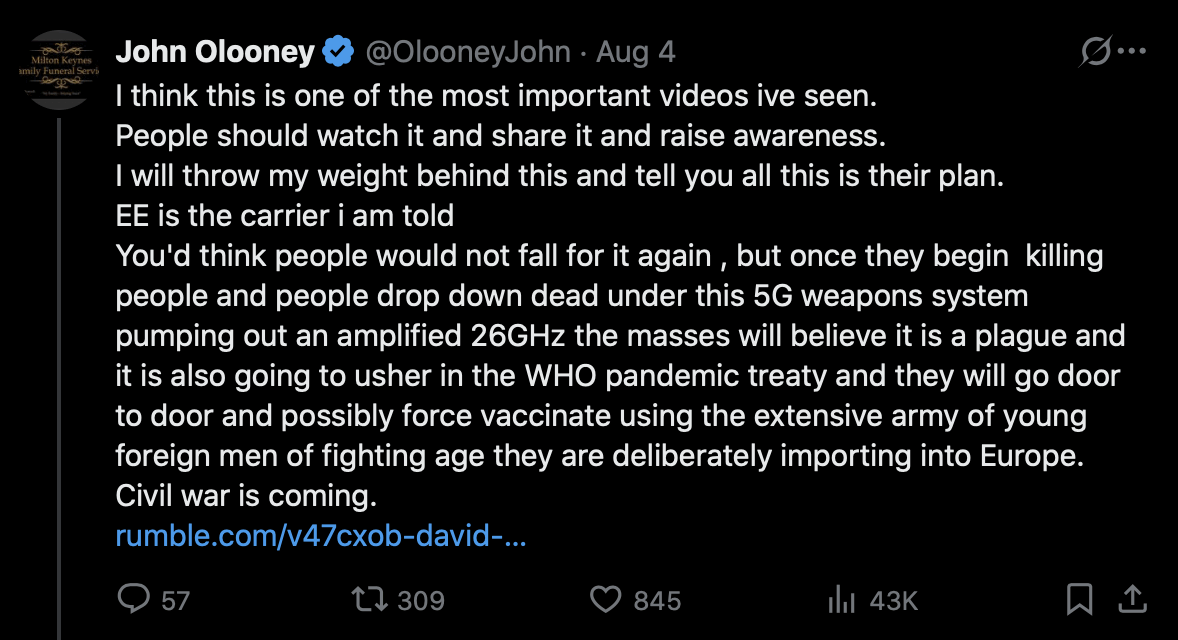Open view analytics bar chart icon
Screen dimensions: 1178x640
[841, 599]
